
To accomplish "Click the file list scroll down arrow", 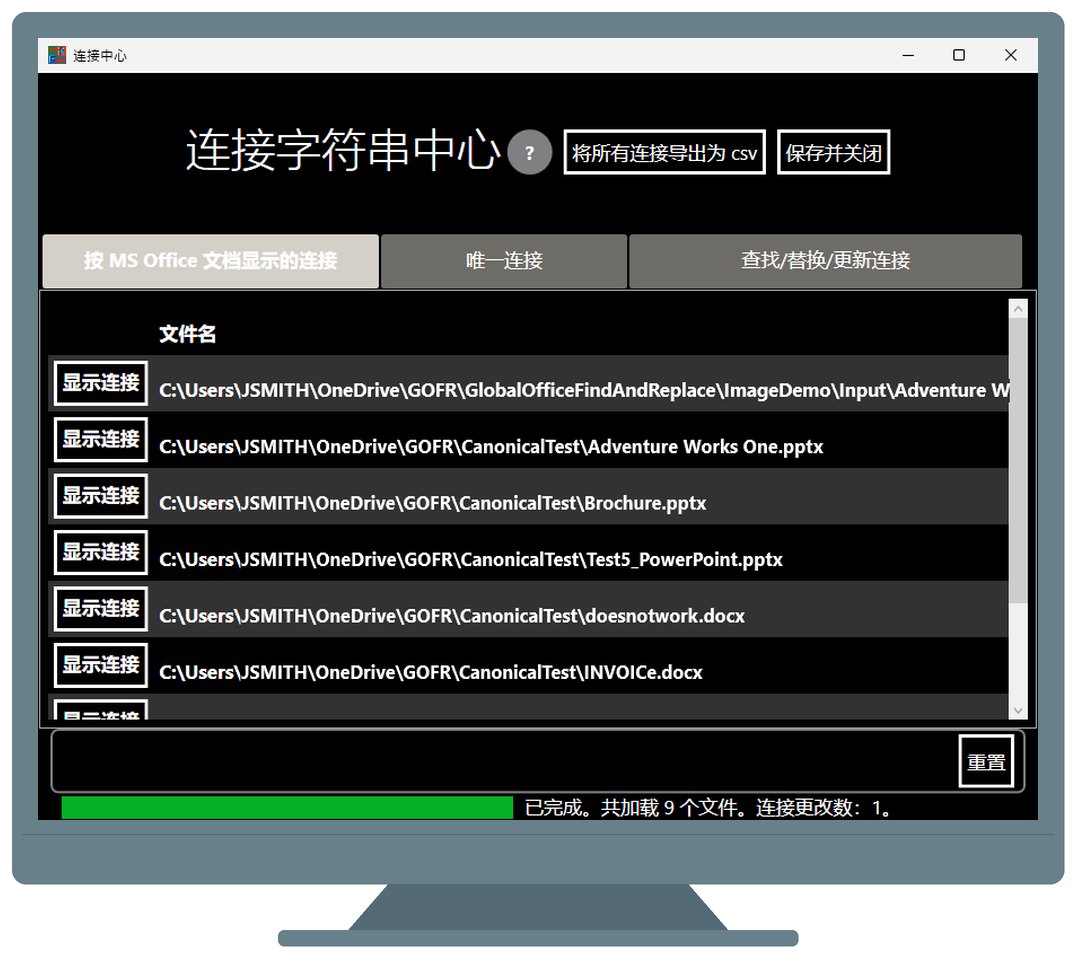I will 1018,710.
